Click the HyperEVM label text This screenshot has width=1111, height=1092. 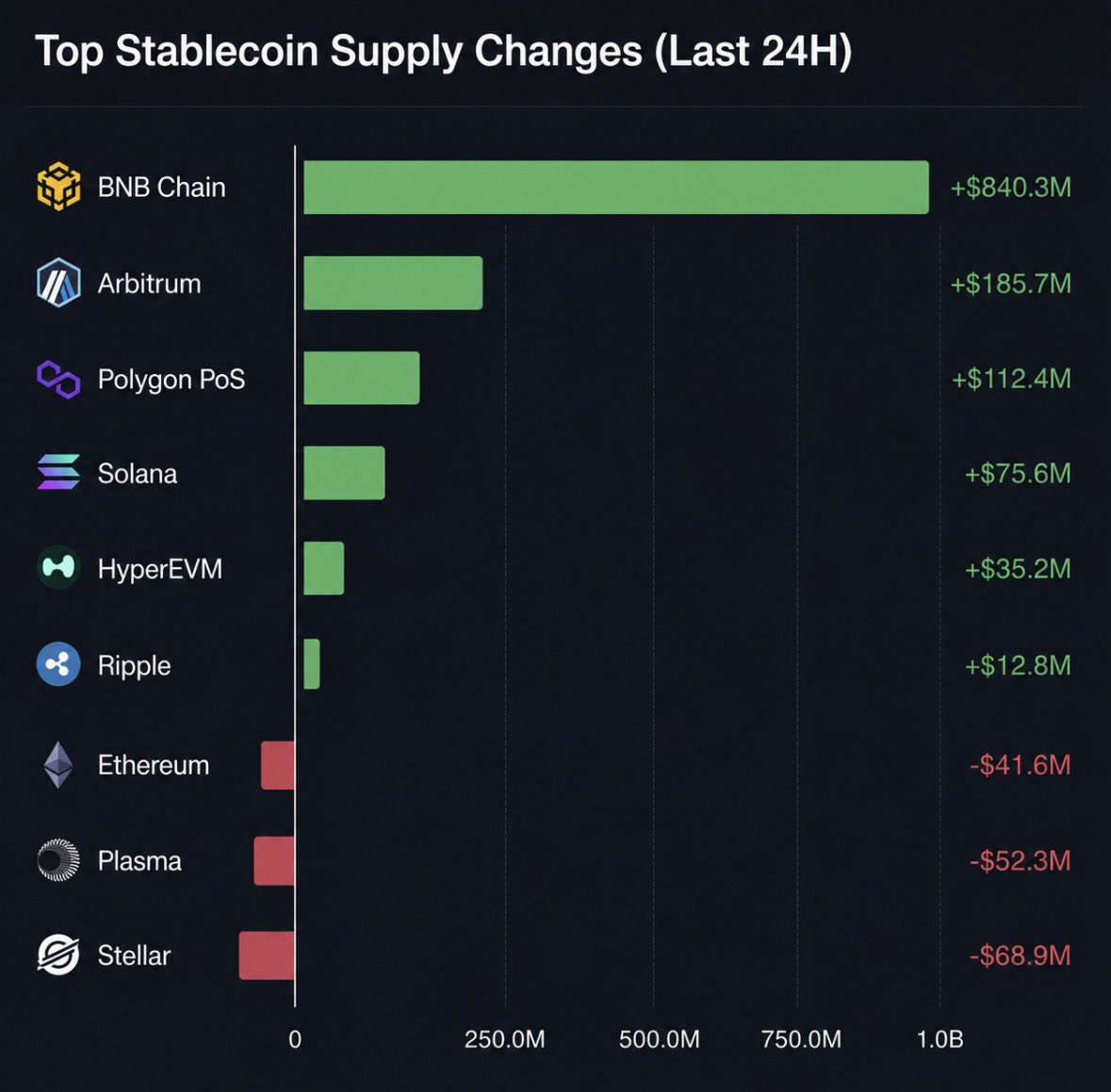point(160,569)
